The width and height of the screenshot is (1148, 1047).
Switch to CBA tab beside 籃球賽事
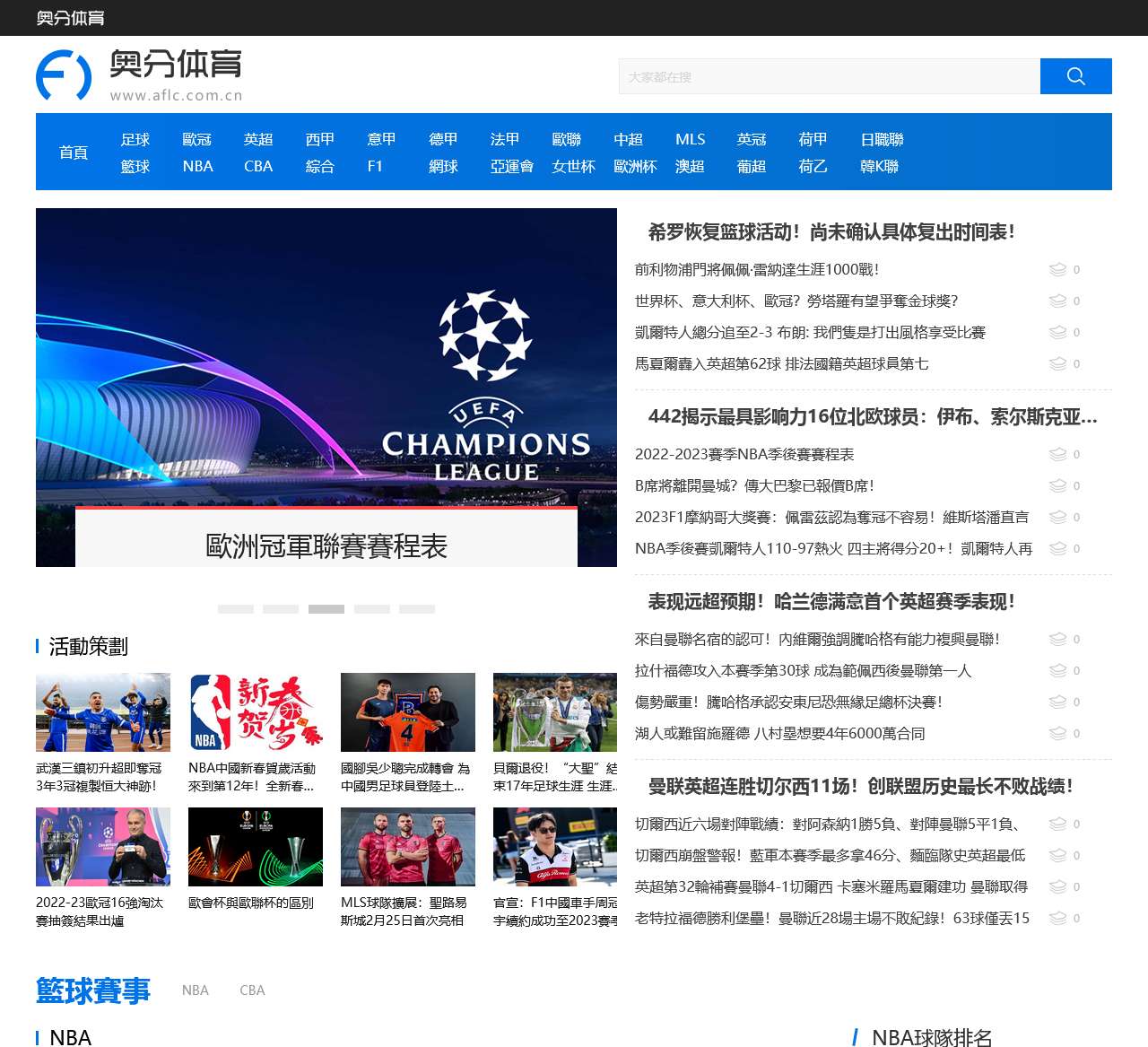252,990
